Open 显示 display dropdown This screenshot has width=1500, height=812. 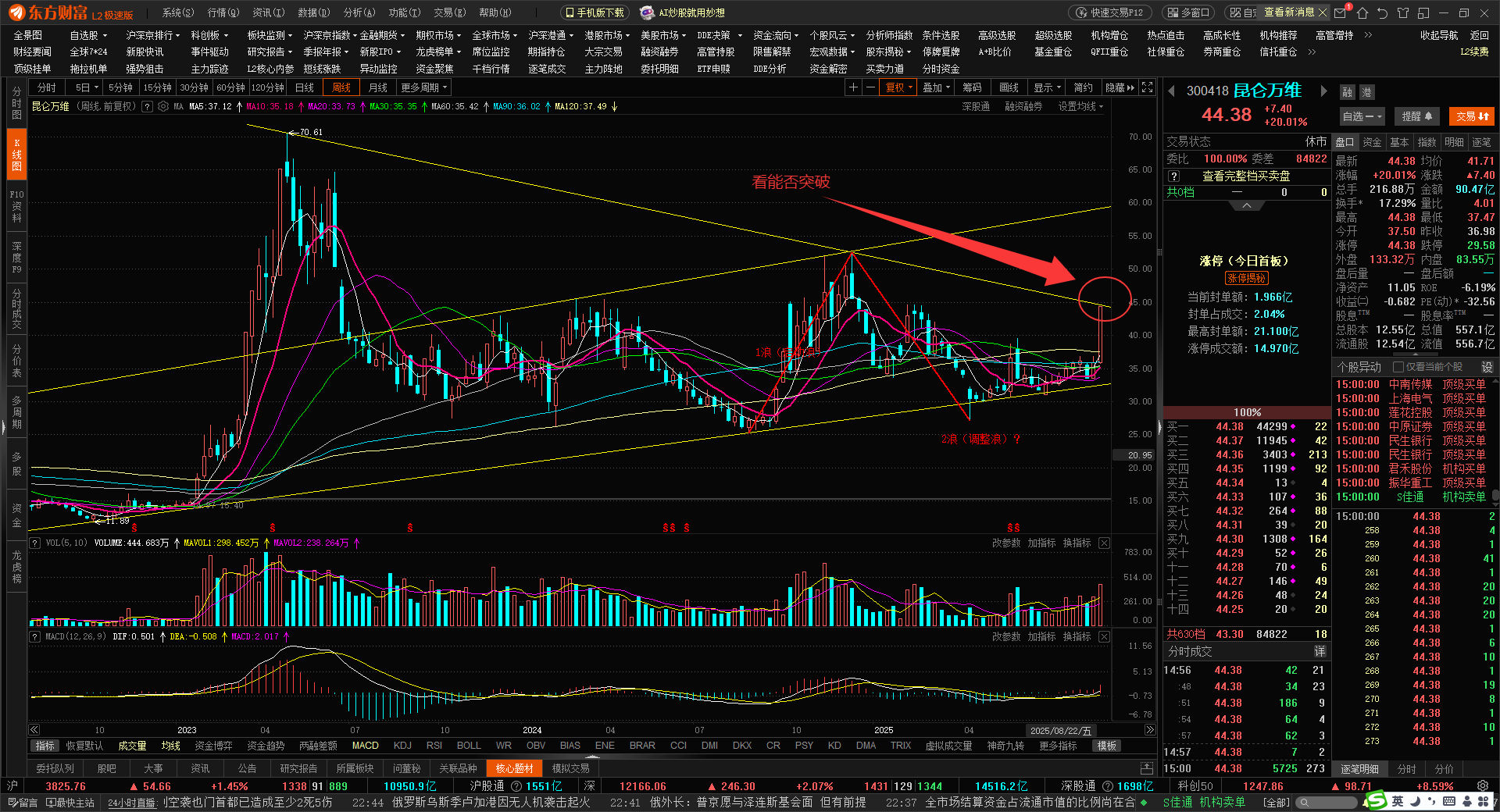coord(1048,87)
